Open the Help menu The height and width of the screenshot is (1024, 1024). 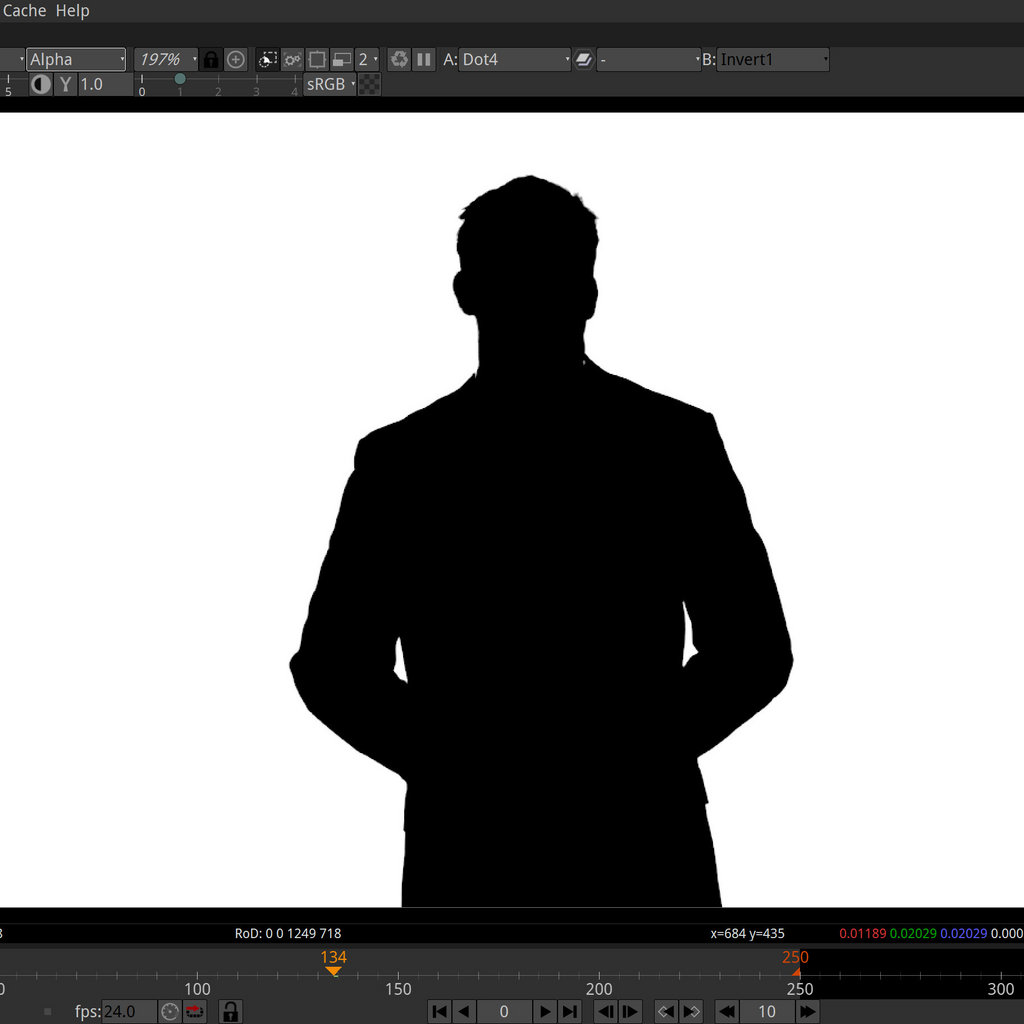click(x=72, y=11)
